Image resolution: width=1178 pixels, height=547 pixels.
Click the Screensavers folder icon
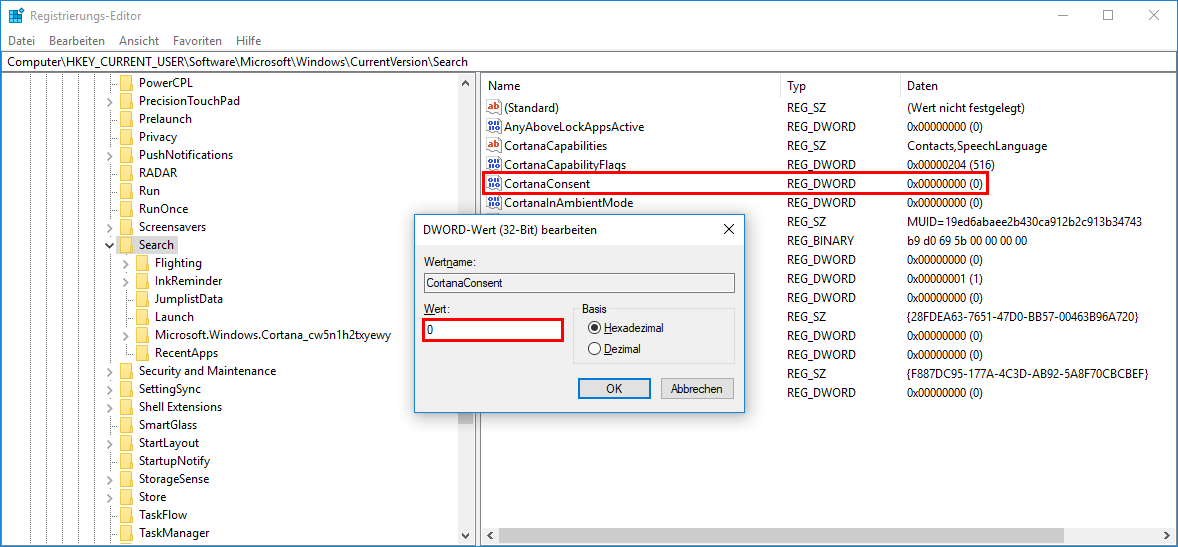126,227
